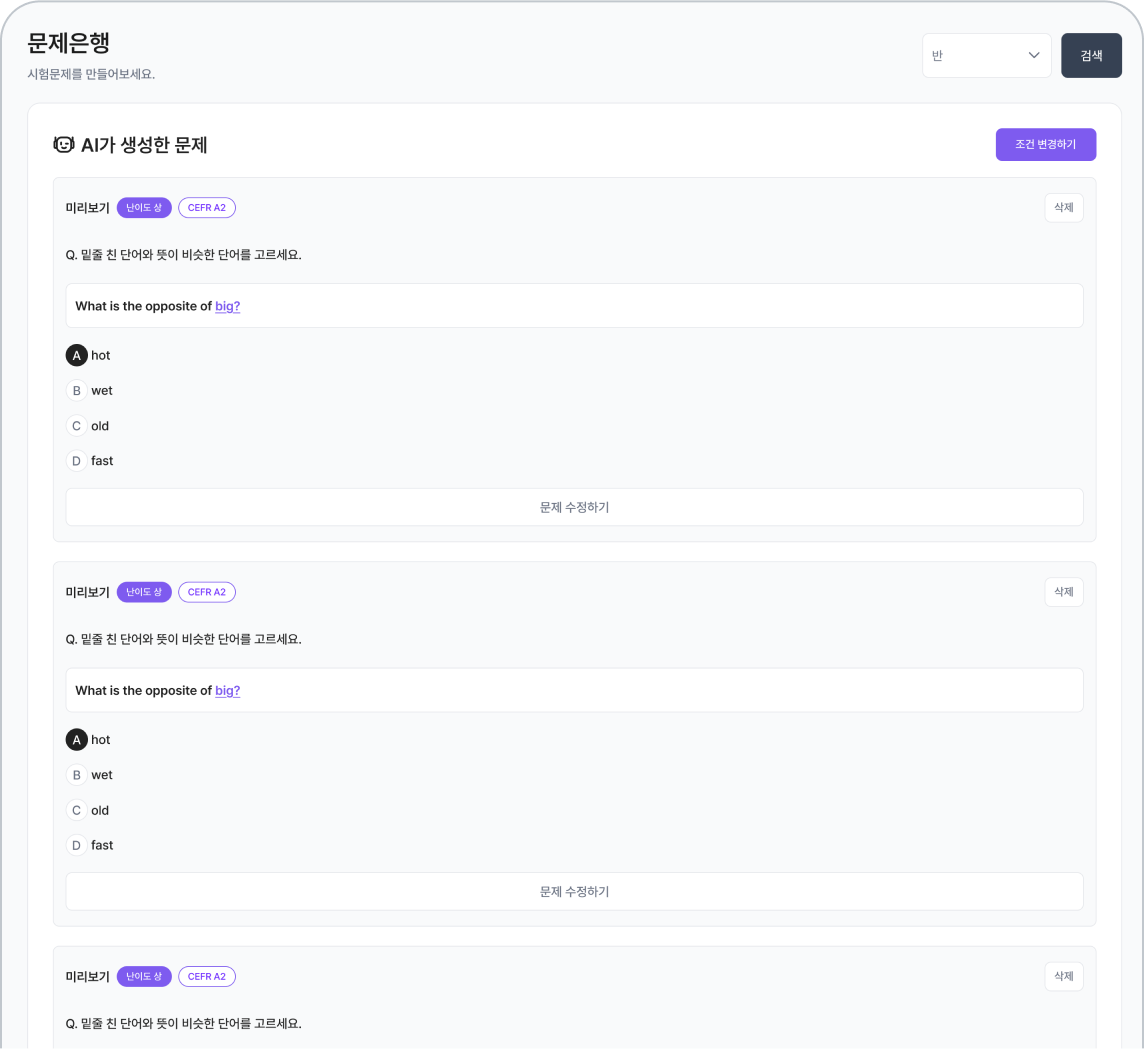This screenshot has height=1049, width=1144.
Task: Click CEFR A2 tag on second question
Action: click(207, 592)
